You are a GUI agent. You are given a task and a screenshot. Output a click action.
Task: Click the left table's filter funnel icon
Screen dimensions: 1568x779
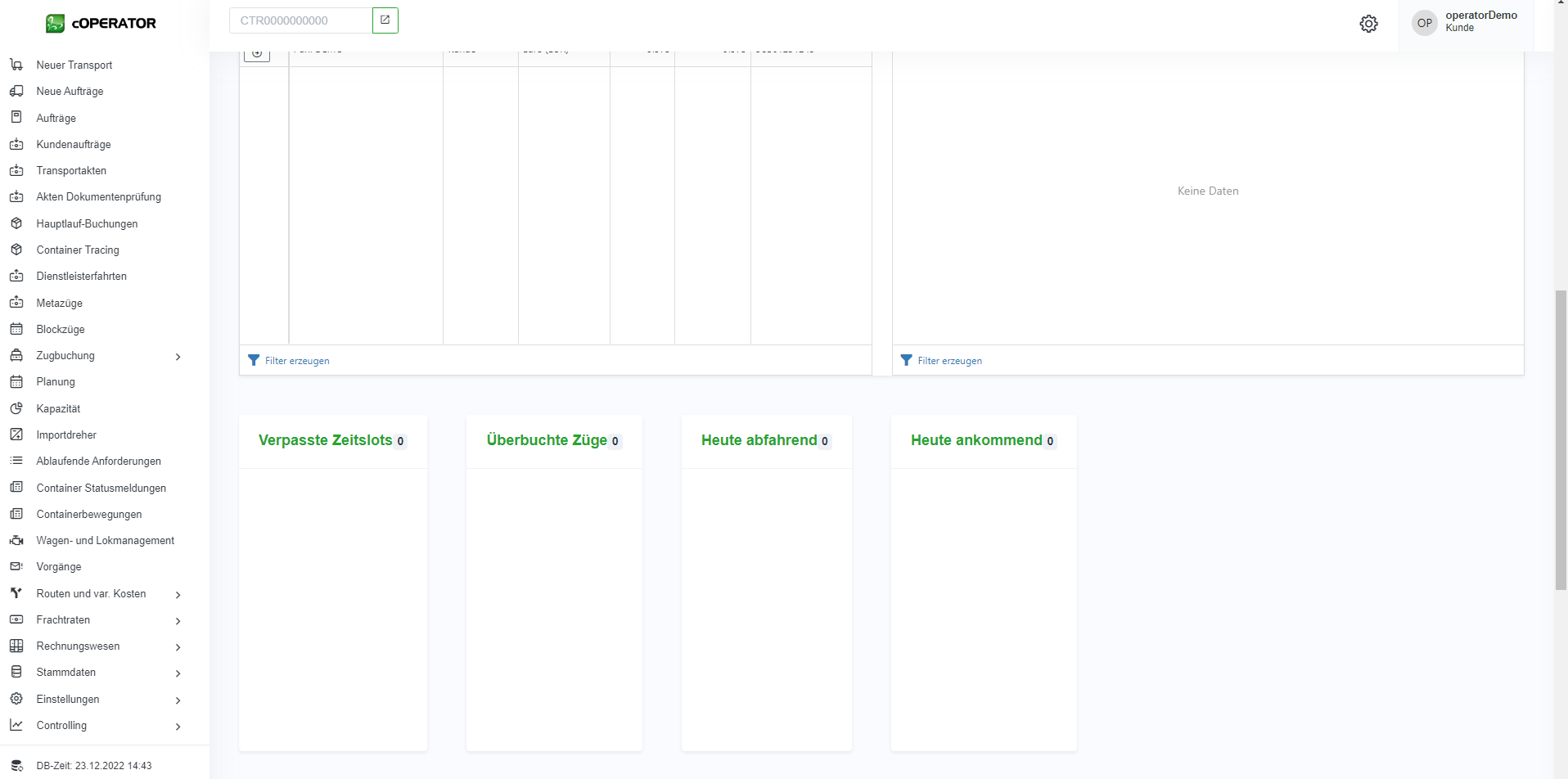tap(254, 360)
